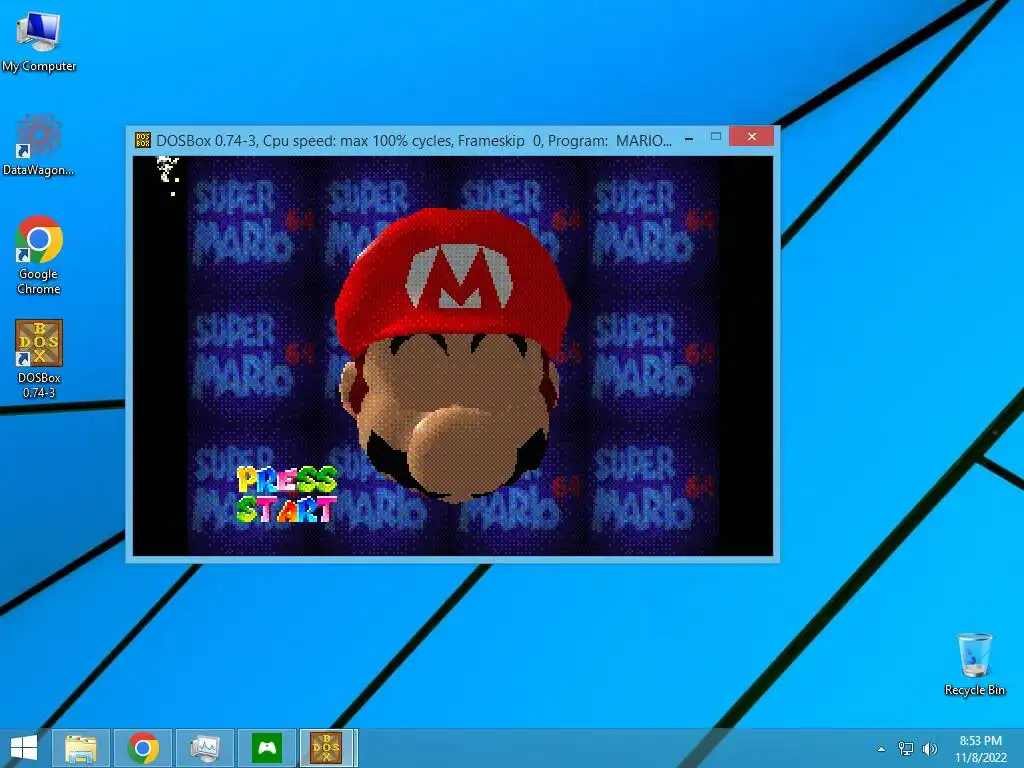The height and width of the screenshot is (768, 1024).
Task: Close the DOSBox window
Action: pos(752,136)
